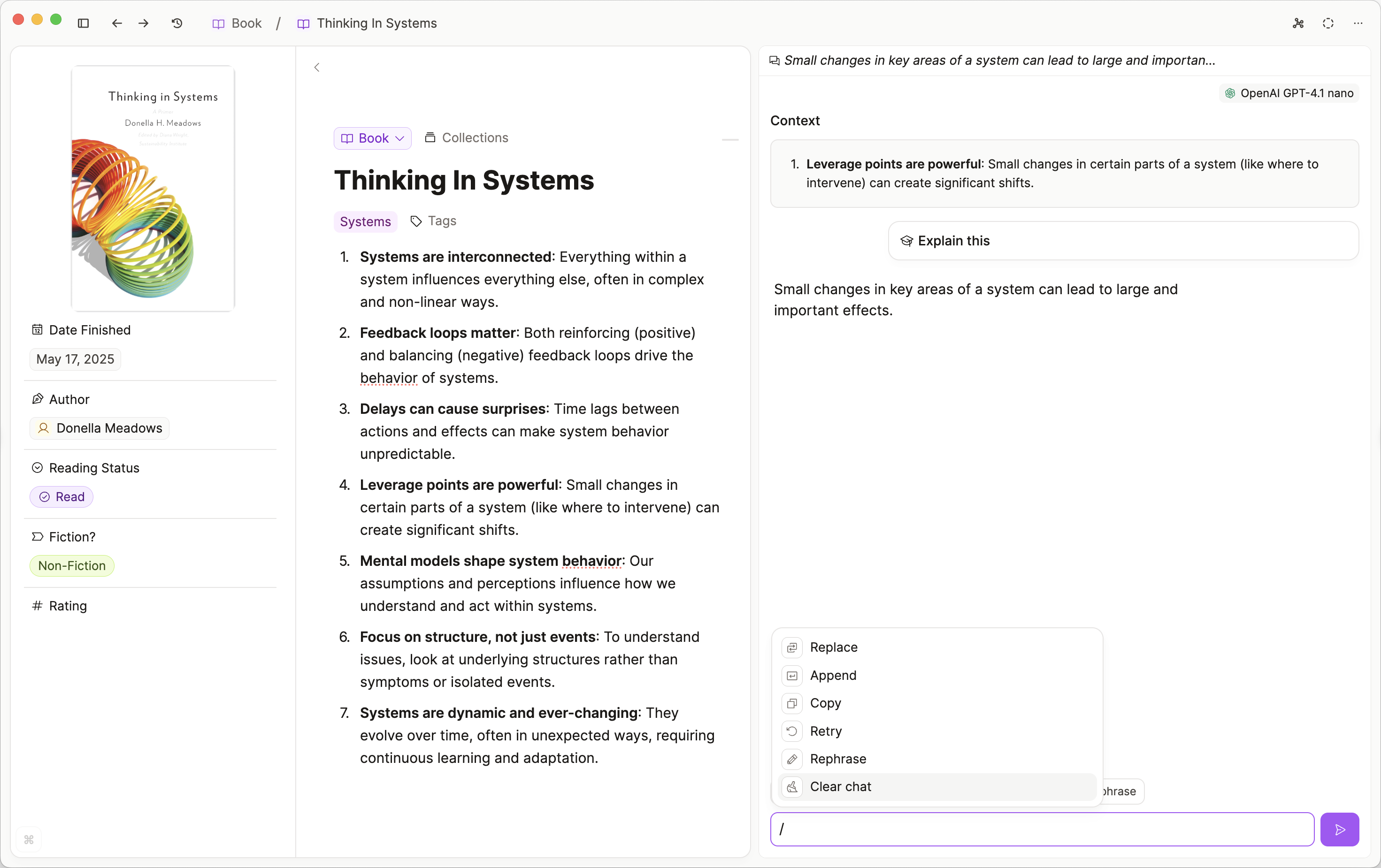
Task: Click the forward navigation arrow
Action: coord(143,23)
